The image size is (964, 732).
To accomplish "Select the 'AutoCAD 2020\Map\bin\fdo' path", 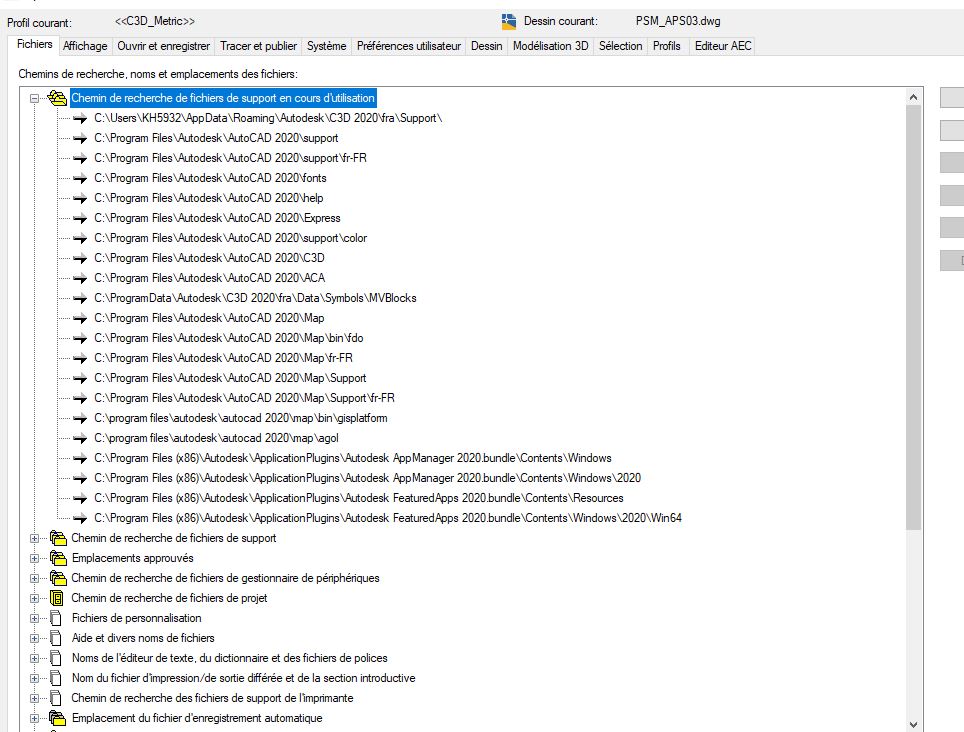I will (x=229, y=338).
